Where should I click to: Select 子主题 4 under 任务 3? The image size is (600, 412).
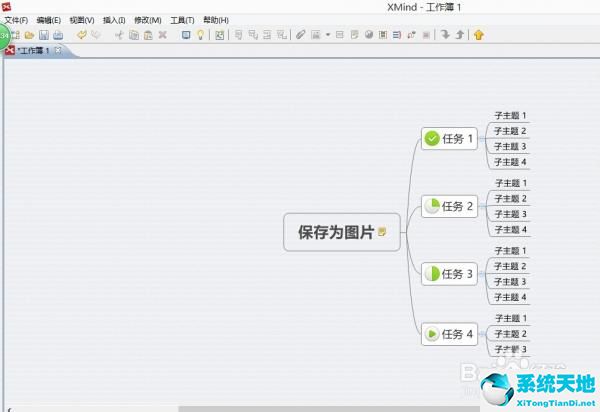click(x=510, y=297)
